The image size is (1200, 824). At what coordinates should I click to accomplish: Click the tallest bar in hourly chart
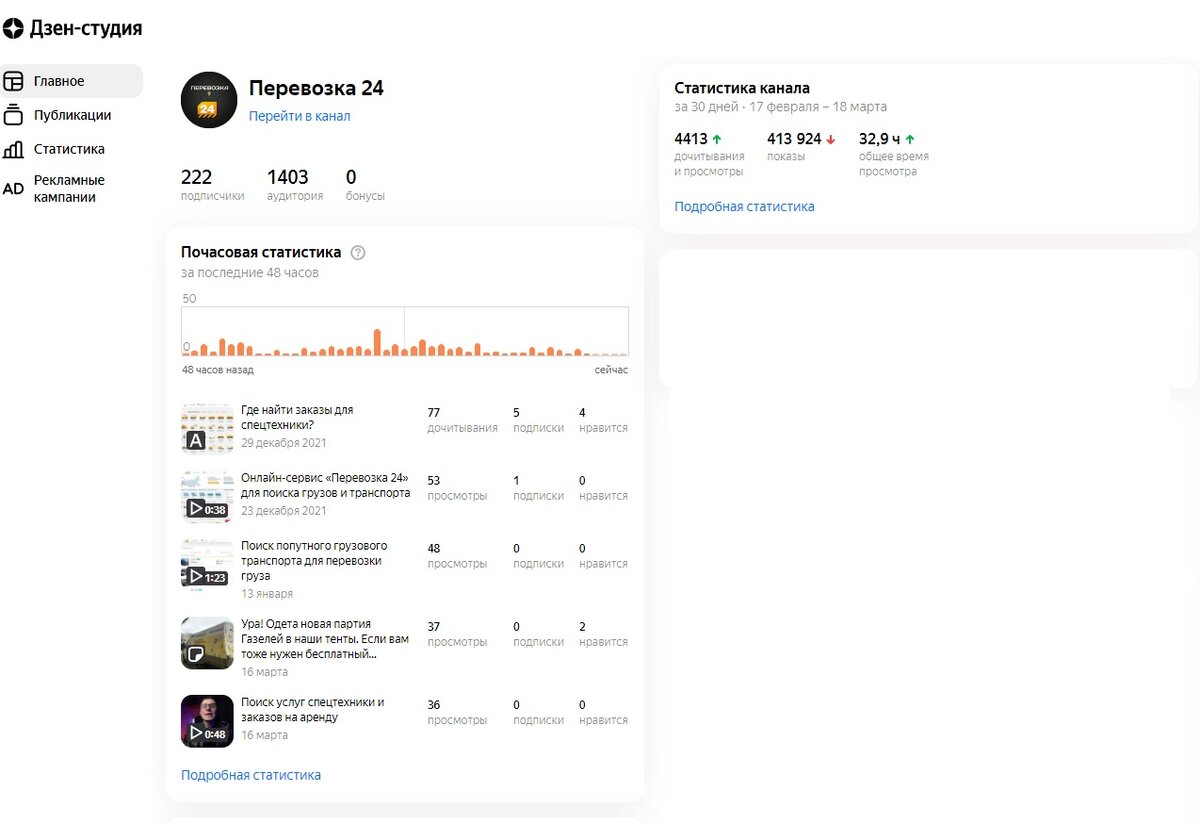[x=378, y=342]
